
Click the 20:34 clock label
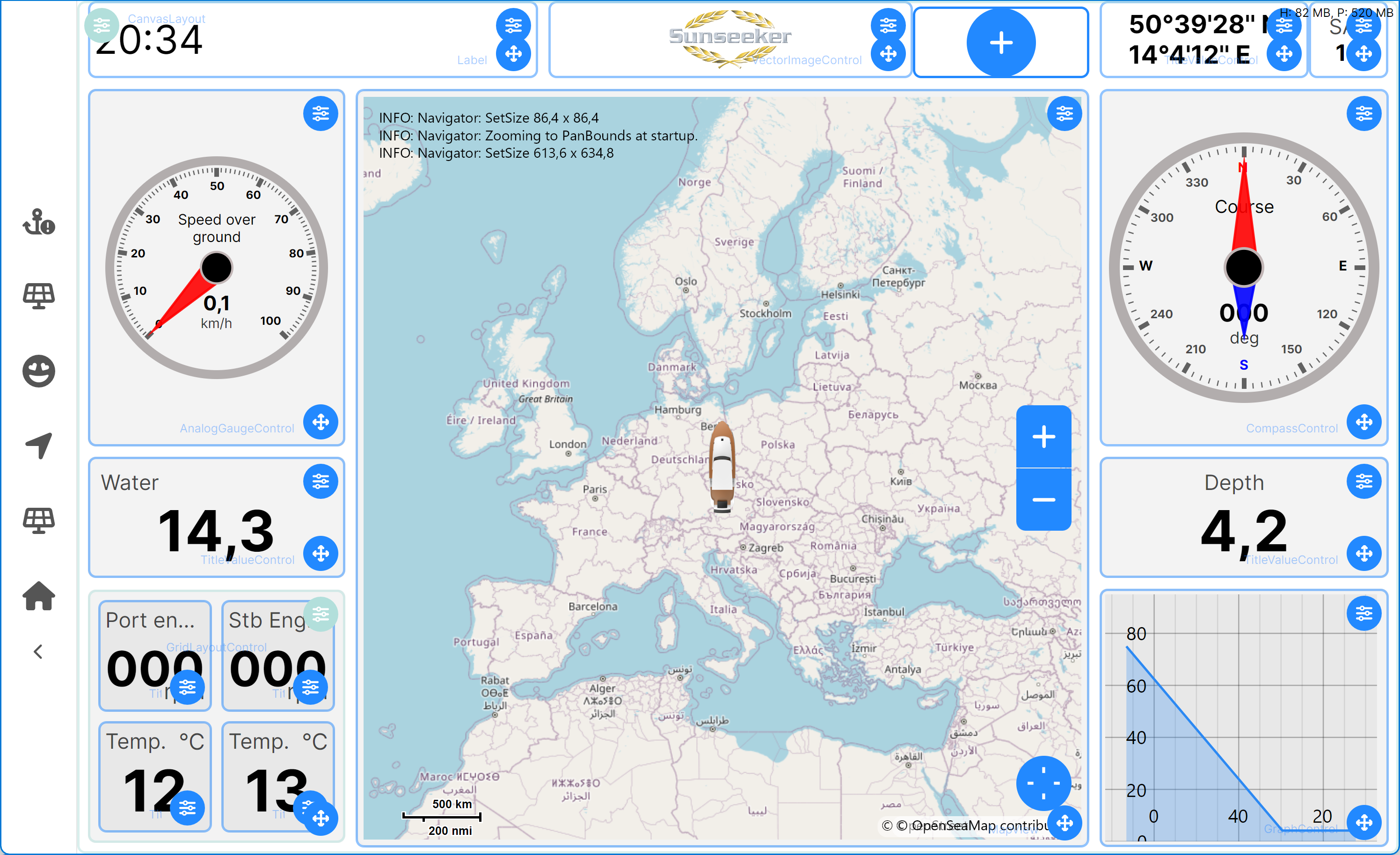149,40
